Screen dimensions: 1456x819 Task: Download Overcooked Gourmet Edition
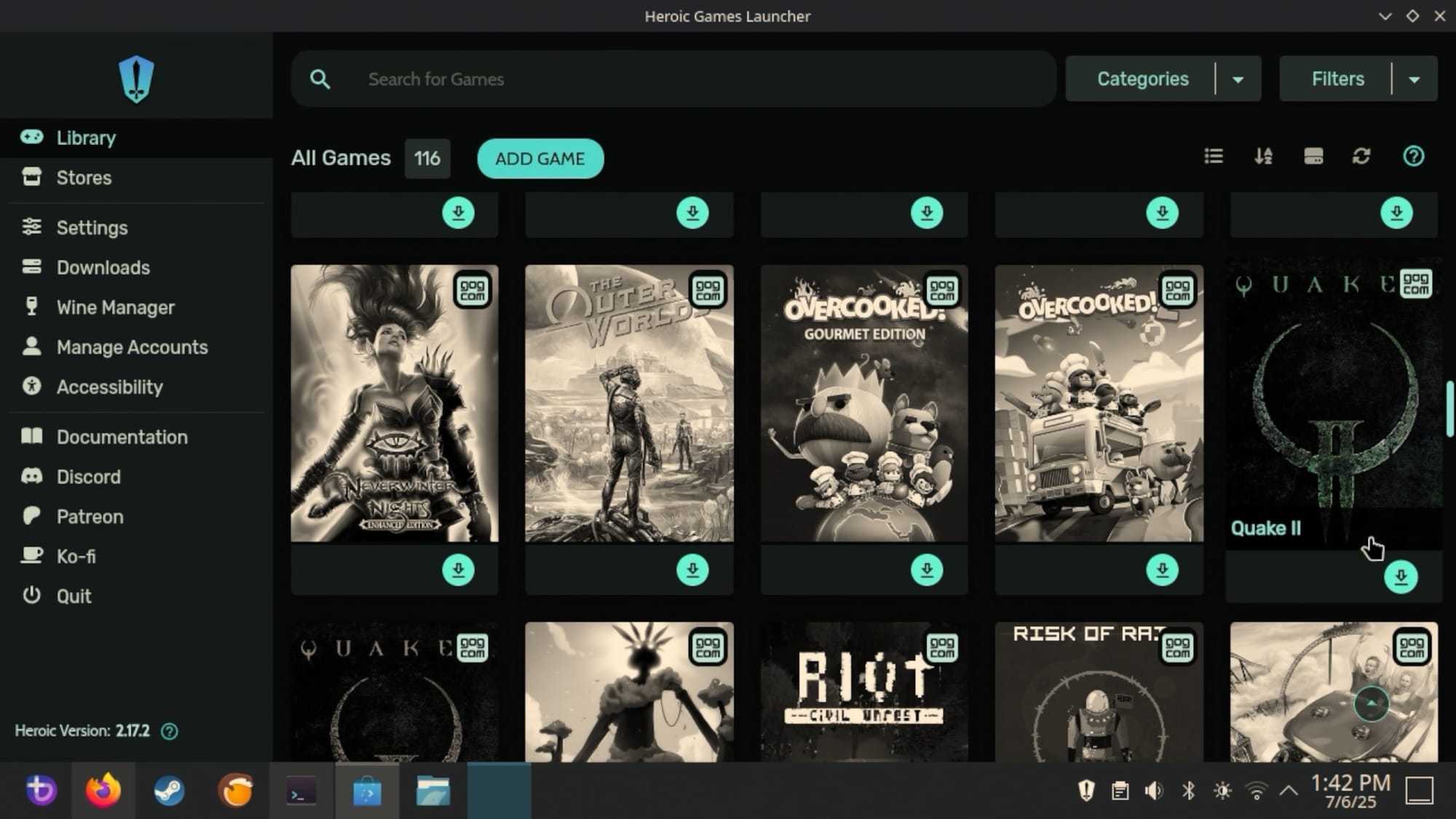927,569
